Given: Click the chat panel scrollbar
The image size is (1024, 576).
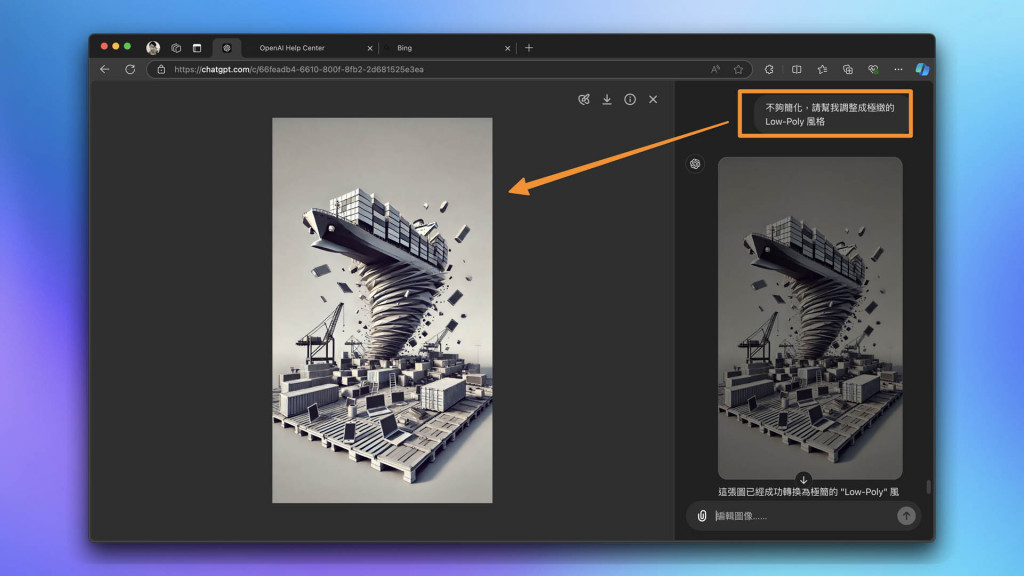Looking at the screenshot, I should (929, 487).
